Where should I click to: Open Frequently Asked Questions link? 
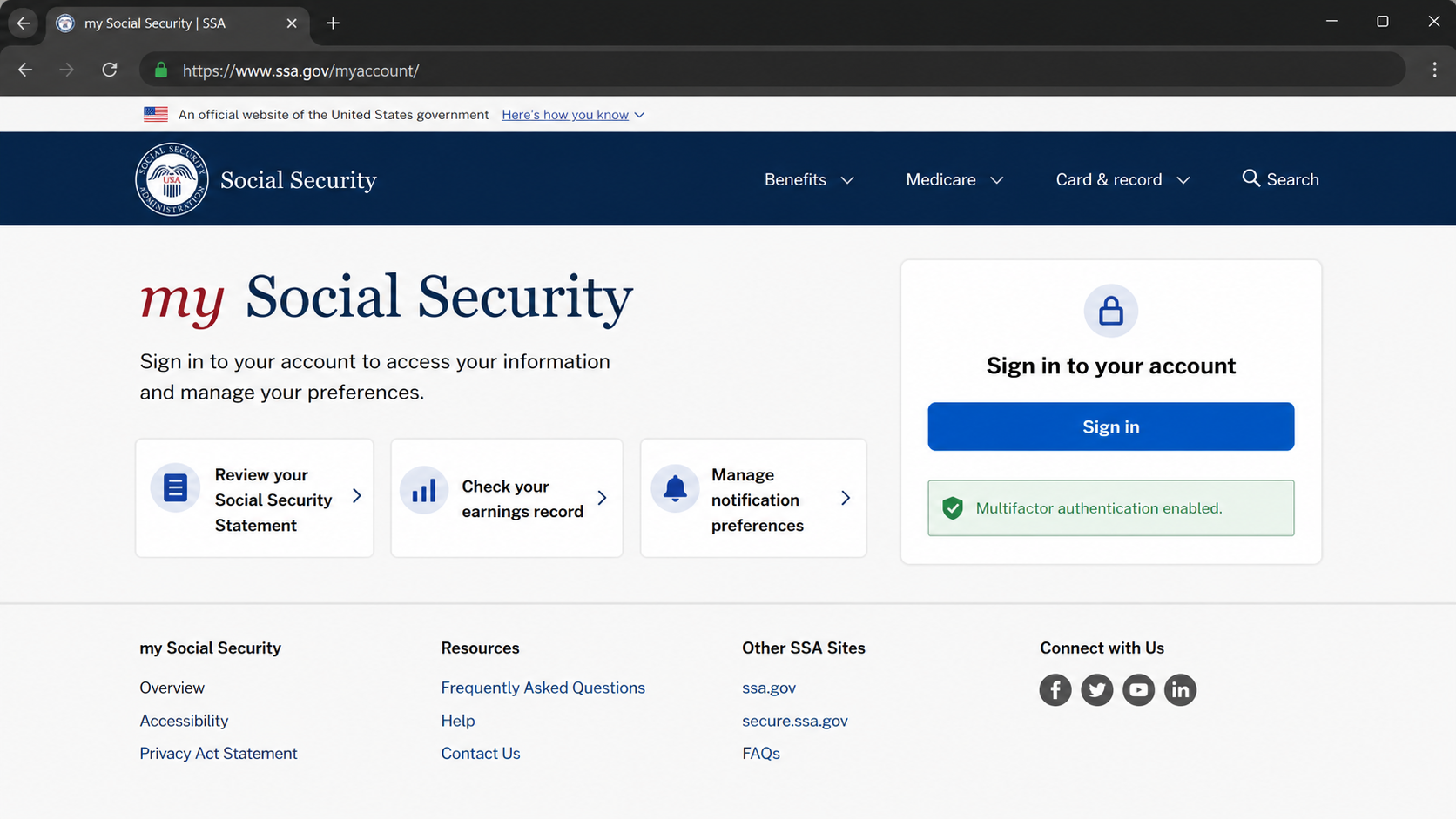tap(543, 688)
